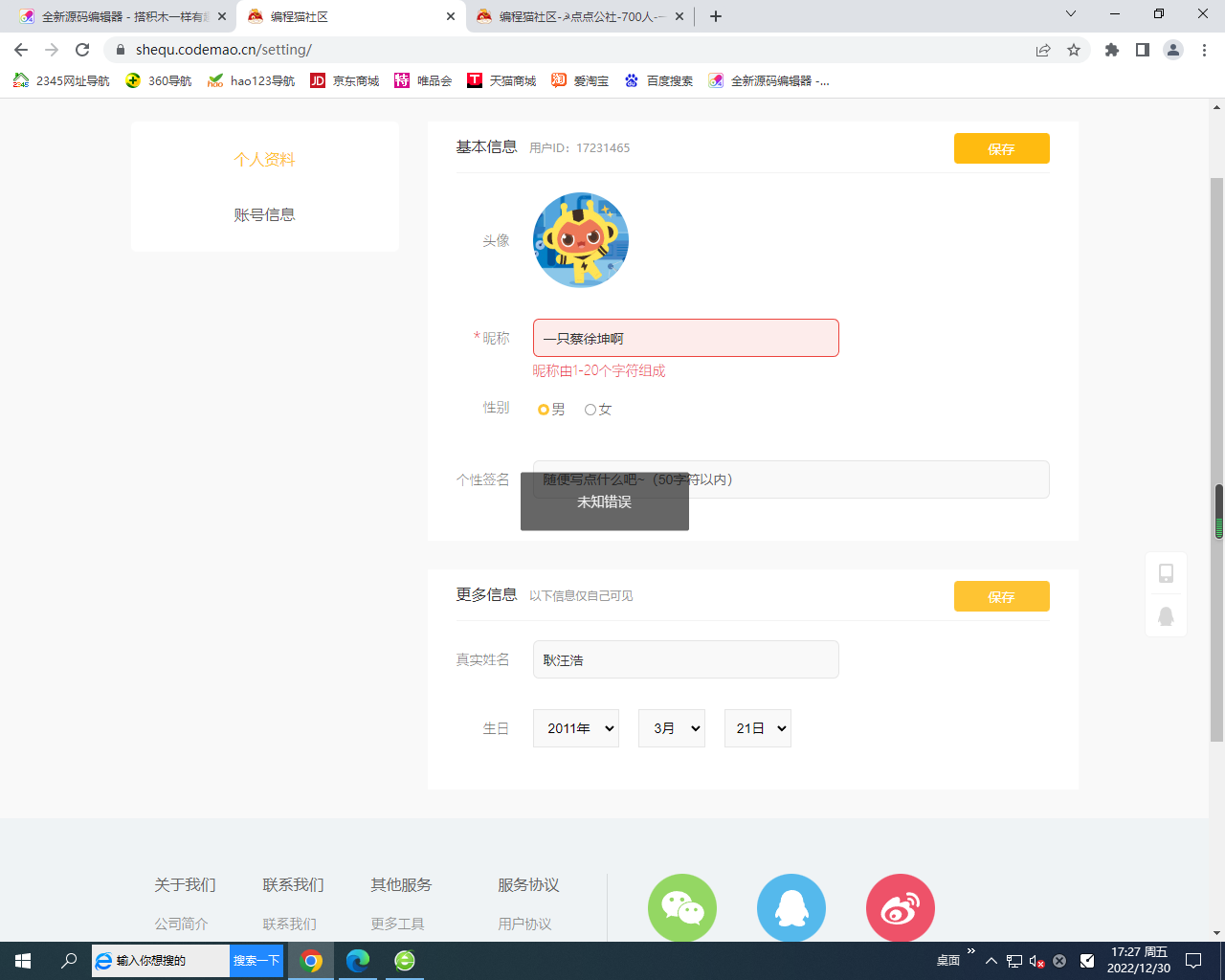Click the share page icon in address bar
1225x980 pixels.
point(1043,50)
